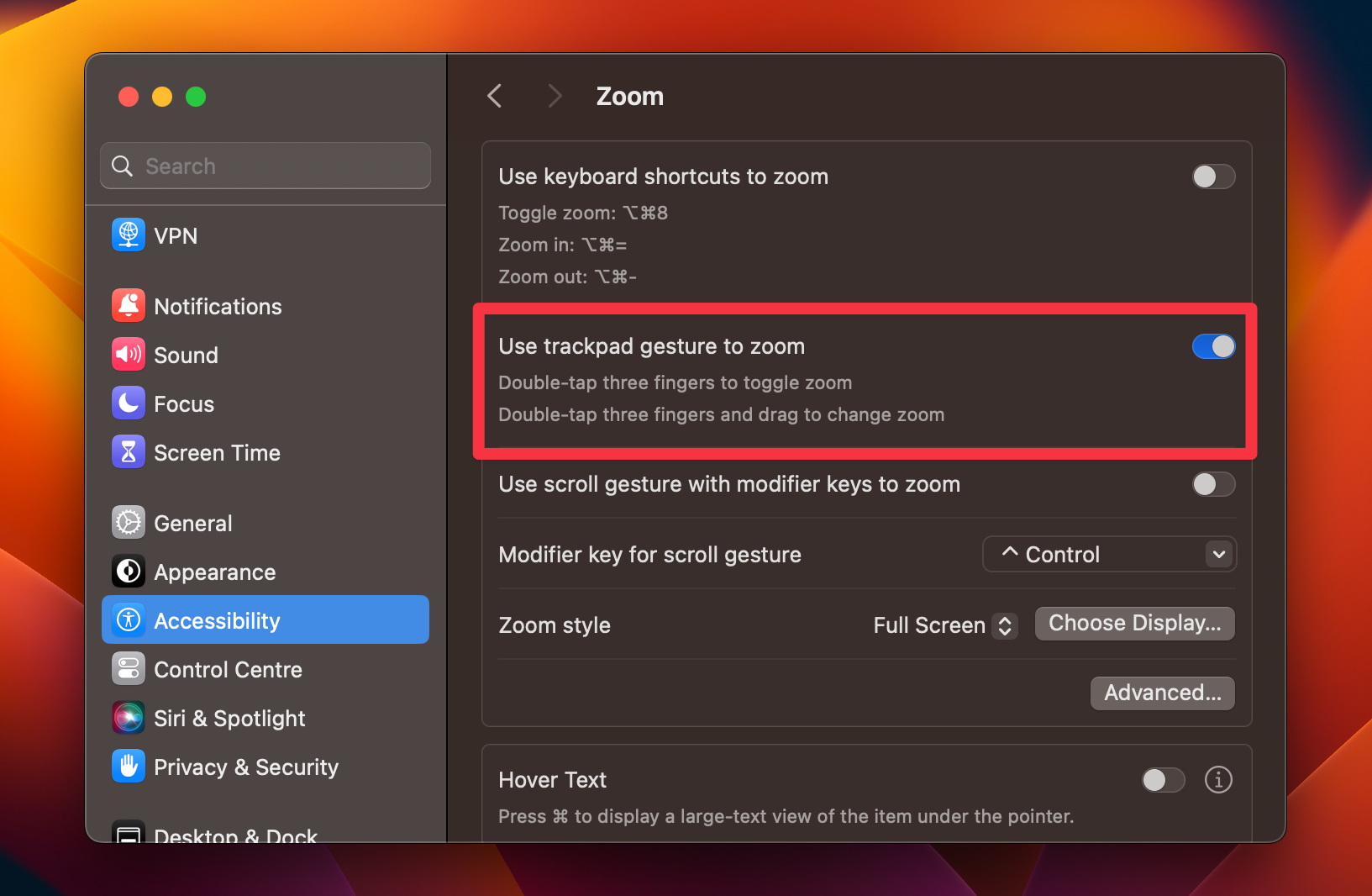Click the Privacy & Security hand icon
Screen dimensions: 1372x896
point(128,766)
